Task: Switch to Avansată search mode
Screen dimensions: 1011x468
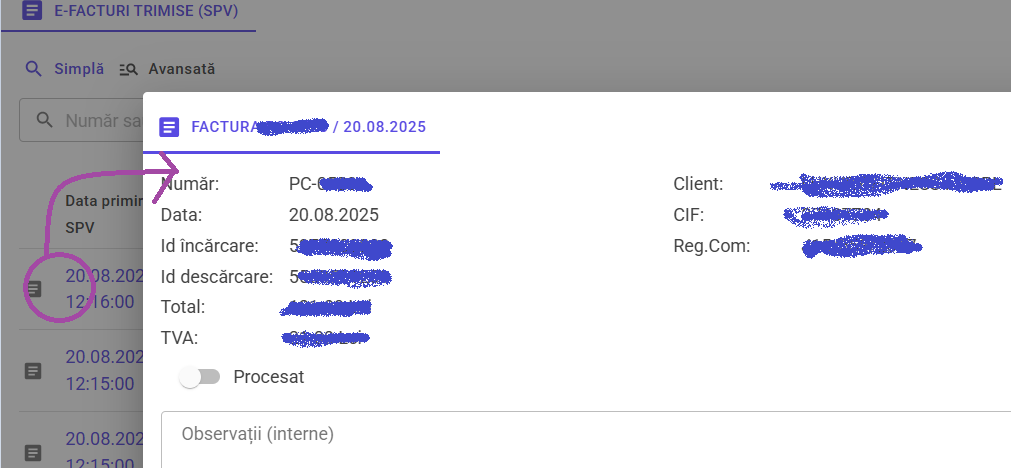Action: click(167, 69)
